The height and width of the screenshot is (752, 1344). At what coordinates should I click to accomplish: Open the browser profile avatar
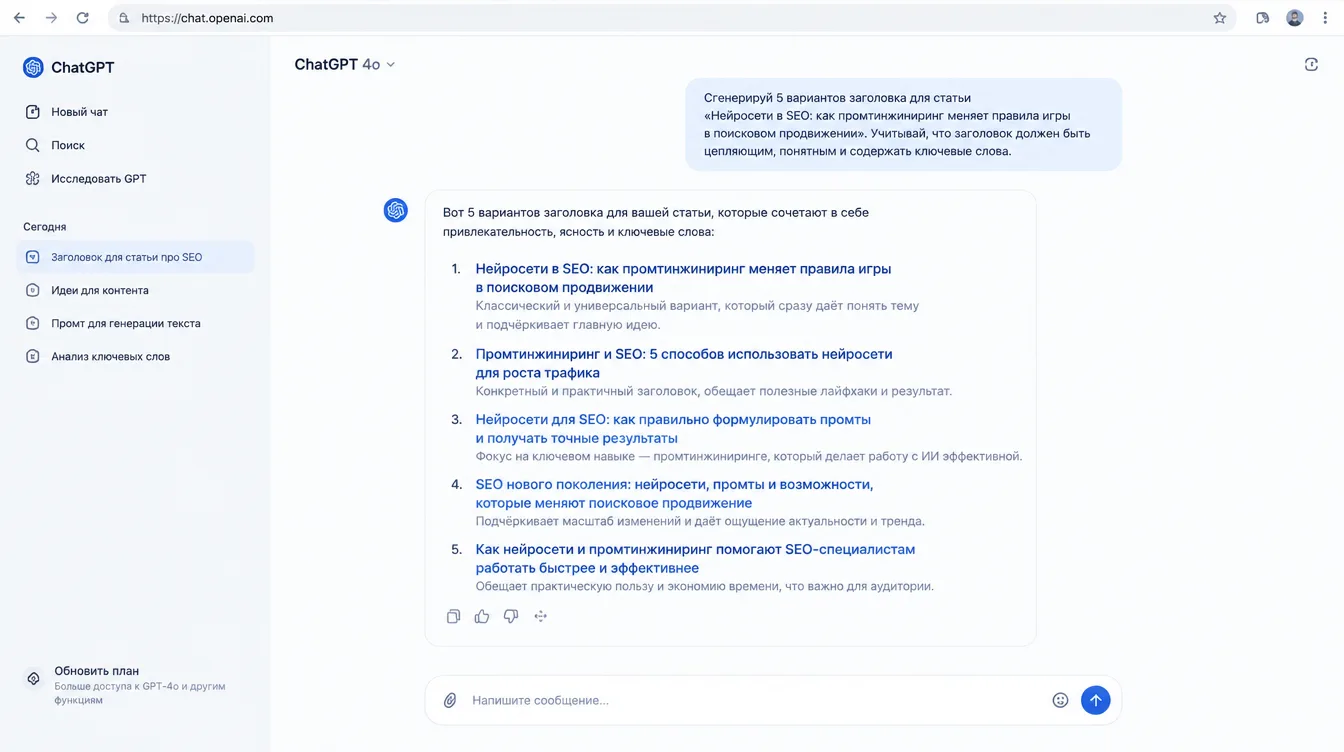point(1294,18)
